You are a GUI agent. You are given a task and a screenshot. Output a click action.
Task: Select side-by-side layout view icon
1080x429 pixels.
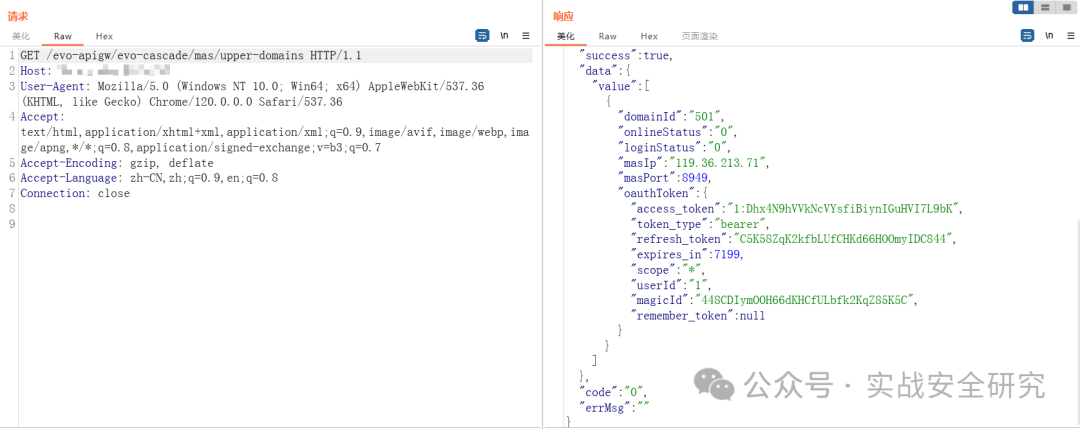click(x=1024, y=8)
